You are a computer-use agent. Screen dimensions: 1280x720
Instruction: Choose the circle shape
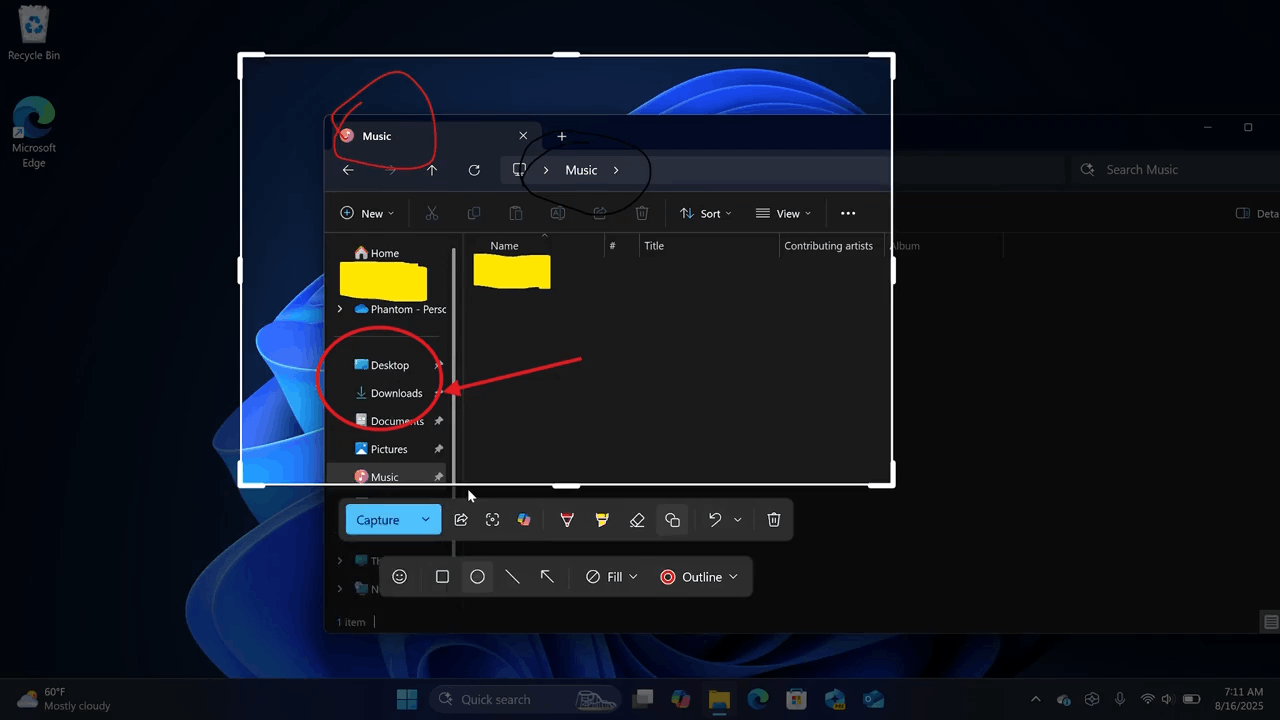point(478,577)
